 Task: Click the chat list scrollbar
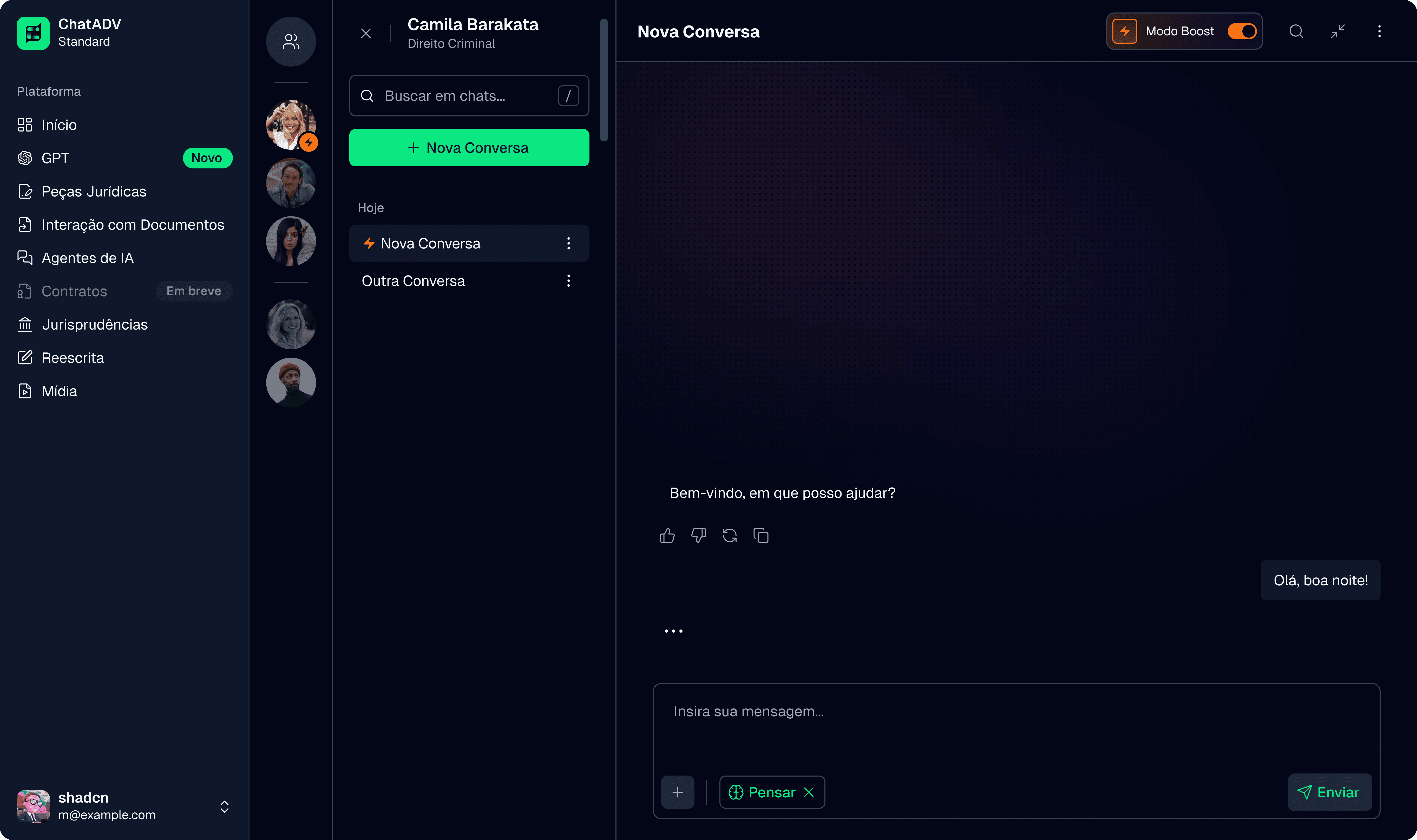click(x=604, y=79)
